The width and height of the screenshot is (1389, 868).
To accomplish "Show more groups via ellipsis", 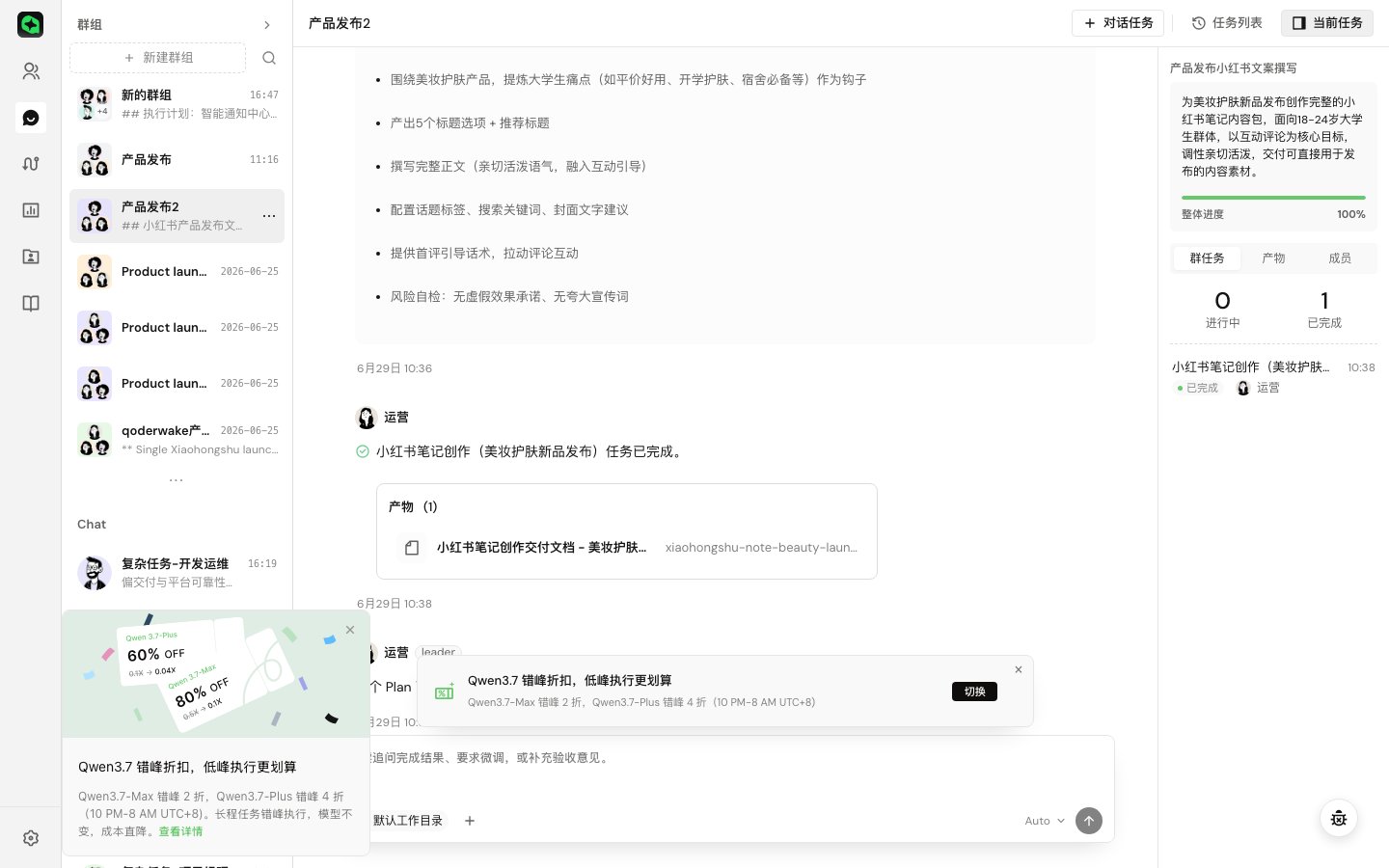I will tap(177, 479).
